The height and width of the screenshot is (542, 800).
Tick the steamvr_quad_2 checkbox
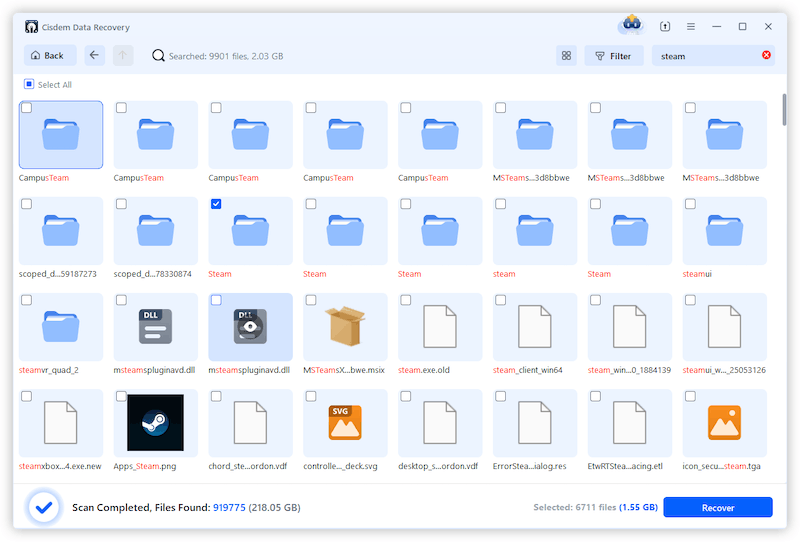(27, 300)
